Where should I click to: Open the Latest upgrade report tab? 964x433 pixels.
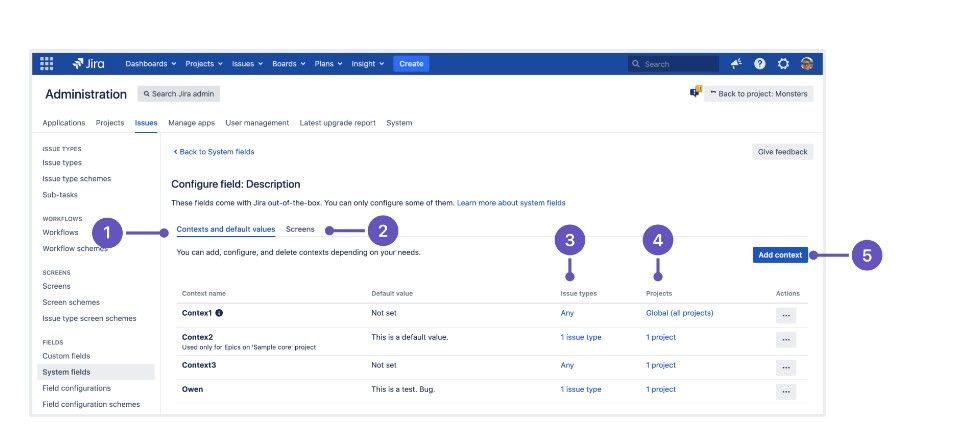[338, 123]
